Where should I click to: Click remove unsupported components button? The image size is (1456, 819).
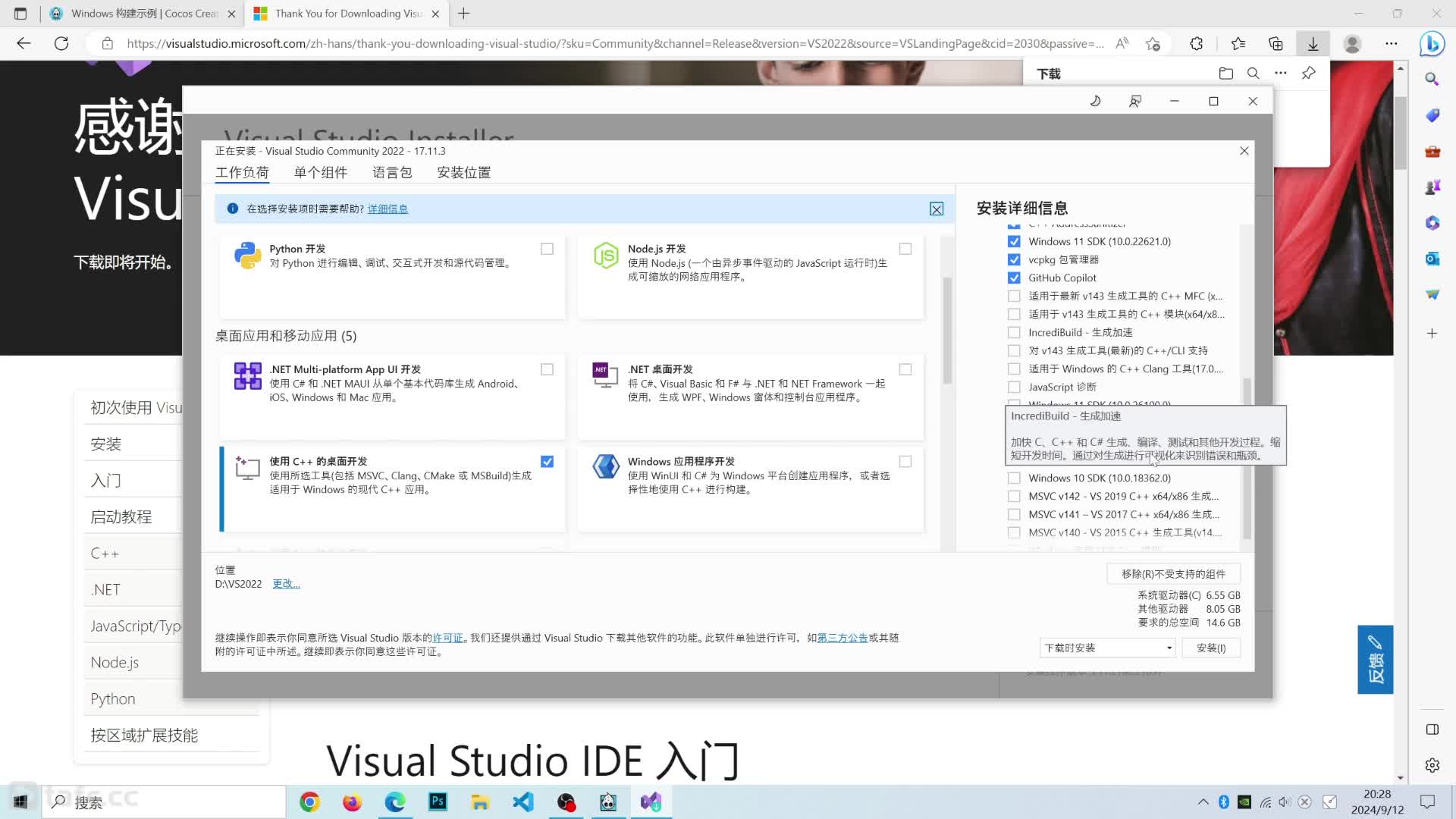[x=1173, y=574]
